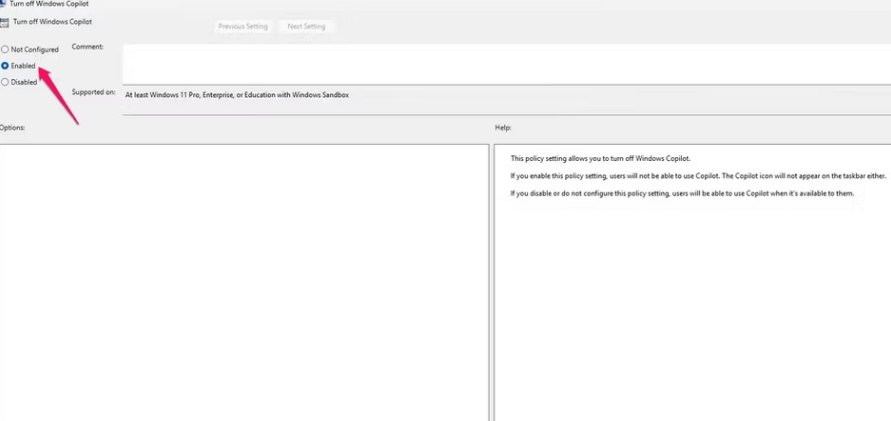The image size is (891, 421).
Task: Click the window title bar text
Action: click(49, 4)
